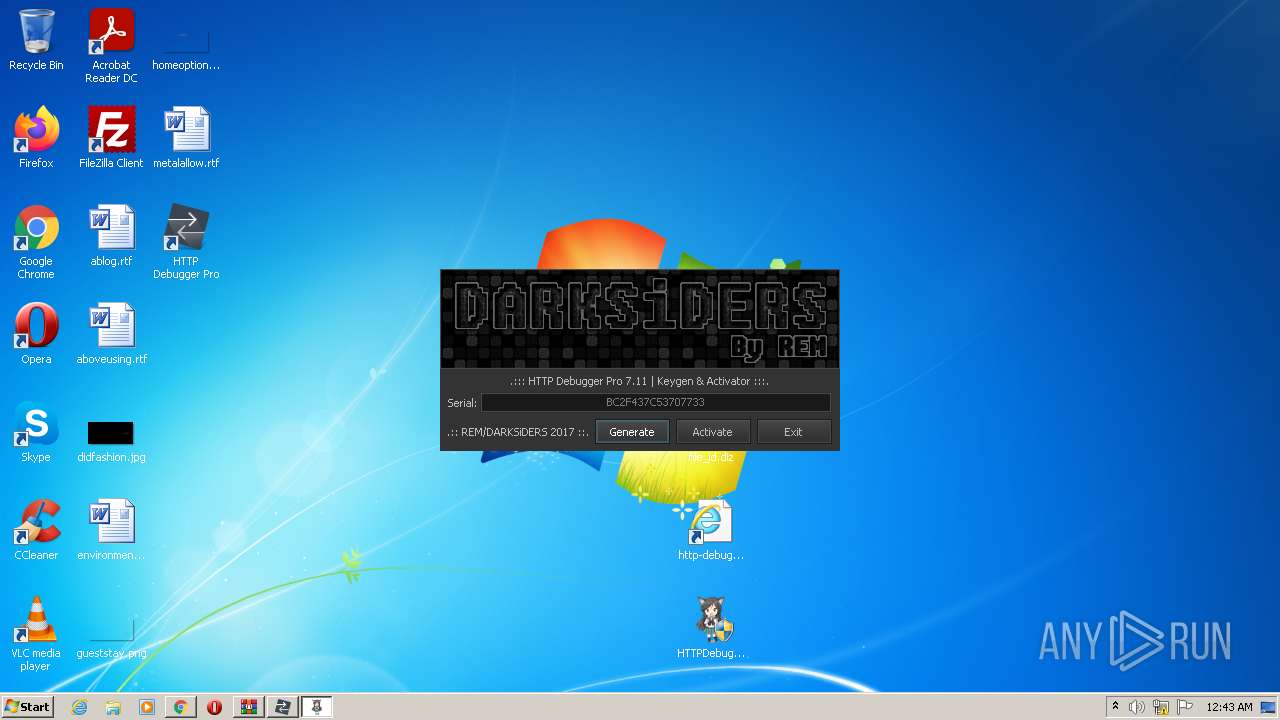
Task: Select the http-debug... Internet shortcut icon
Action: (x=711, y=530)
